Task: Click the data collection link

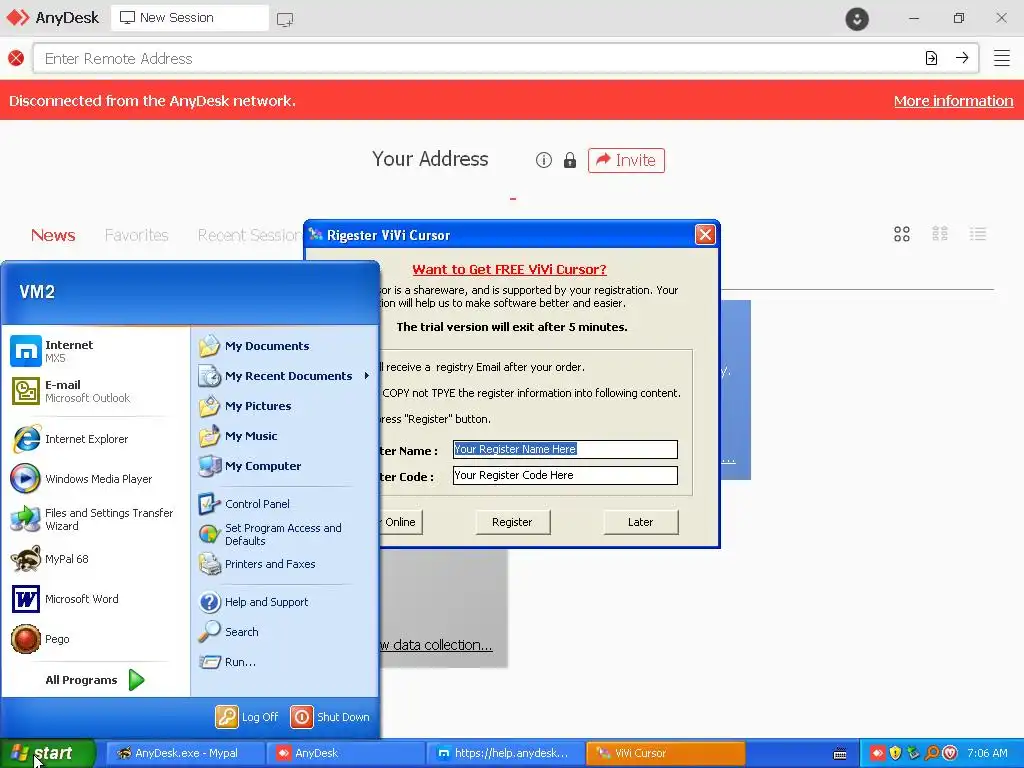Action: tap(436, 645)
